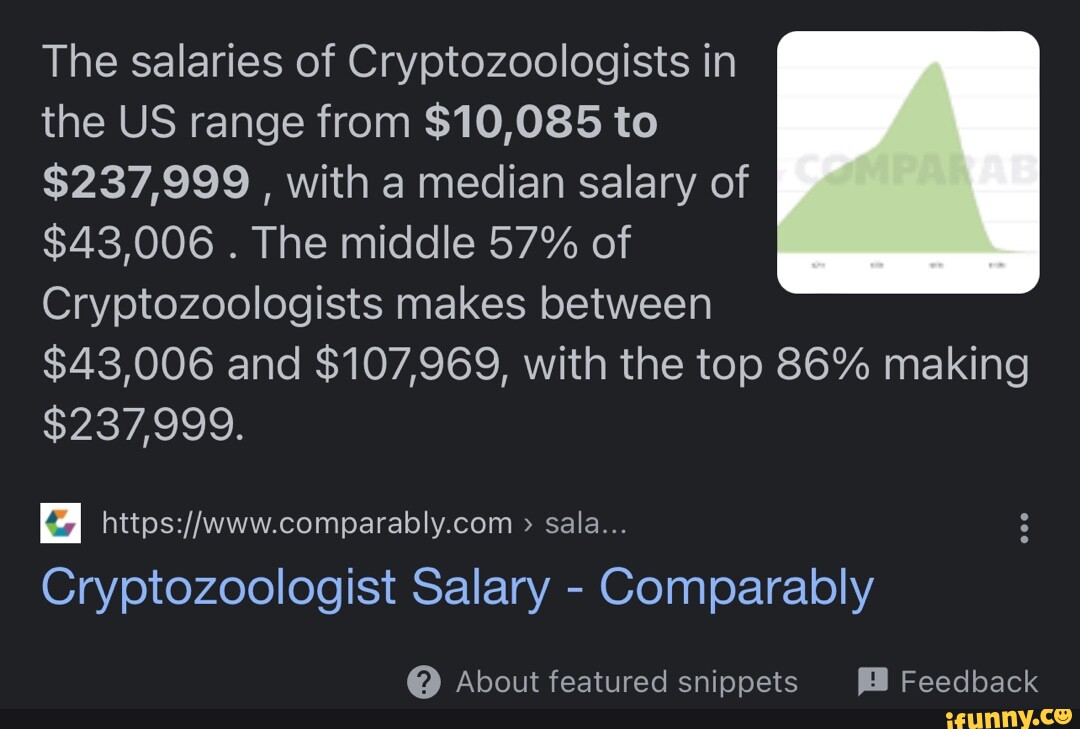
Task: Click the Comparably favicon beside the URL
Action: 62,522
